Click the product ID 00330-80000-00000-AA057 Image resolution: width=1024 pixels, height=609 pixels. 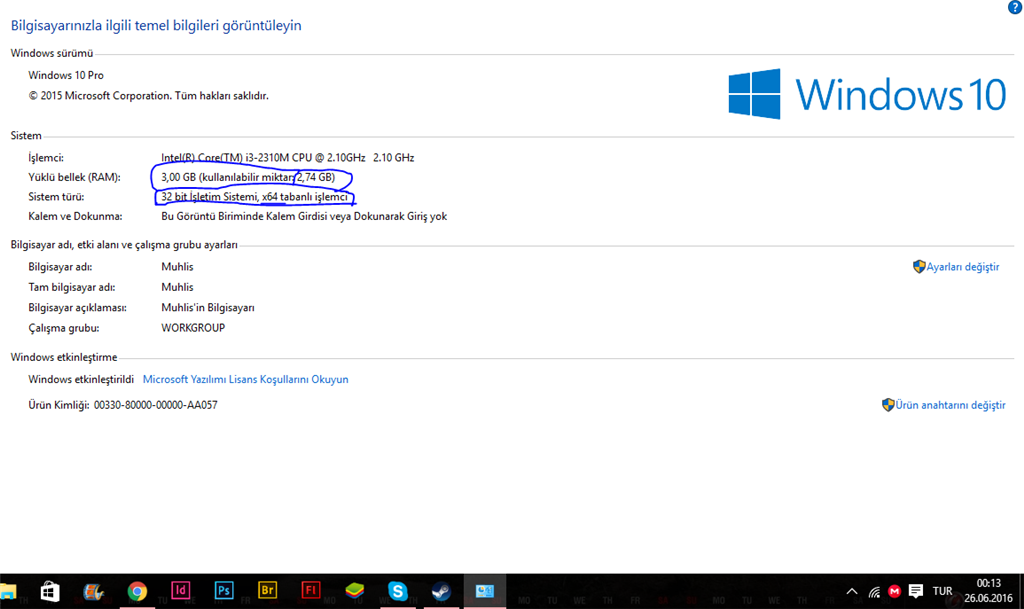(x=155, y=405)
